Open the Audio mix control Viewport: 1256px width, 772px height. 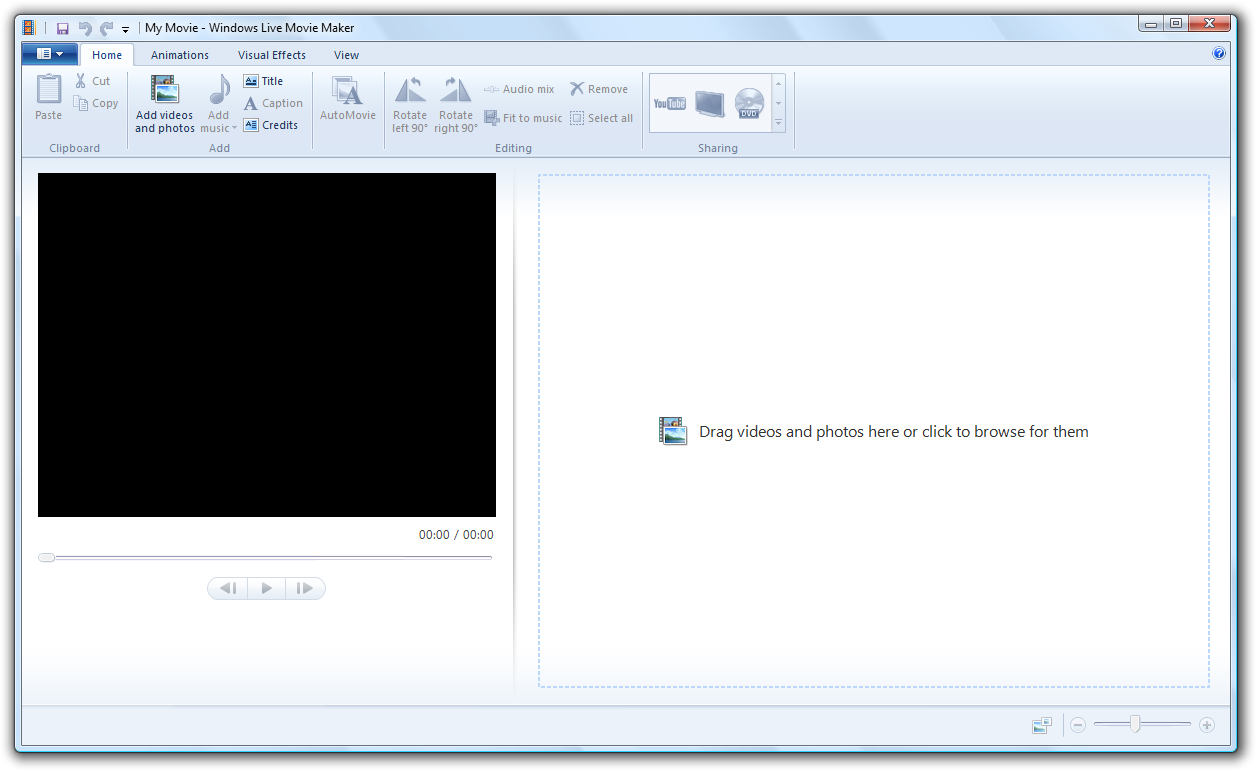tap(519, 89)
